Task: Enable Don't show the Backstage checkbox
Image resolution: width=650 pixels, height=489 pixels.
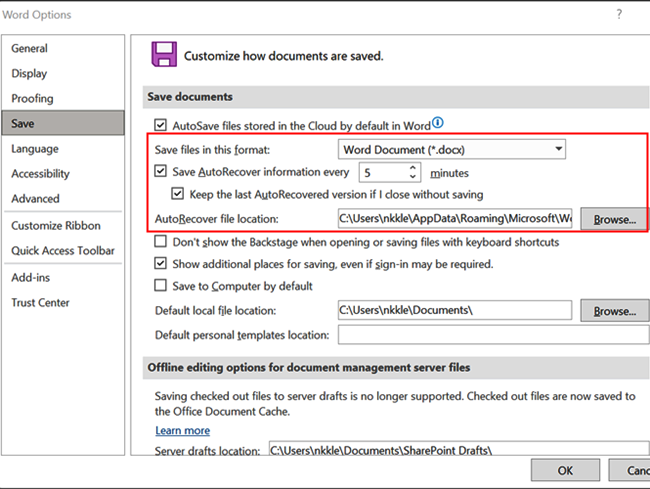Action: 161,242
